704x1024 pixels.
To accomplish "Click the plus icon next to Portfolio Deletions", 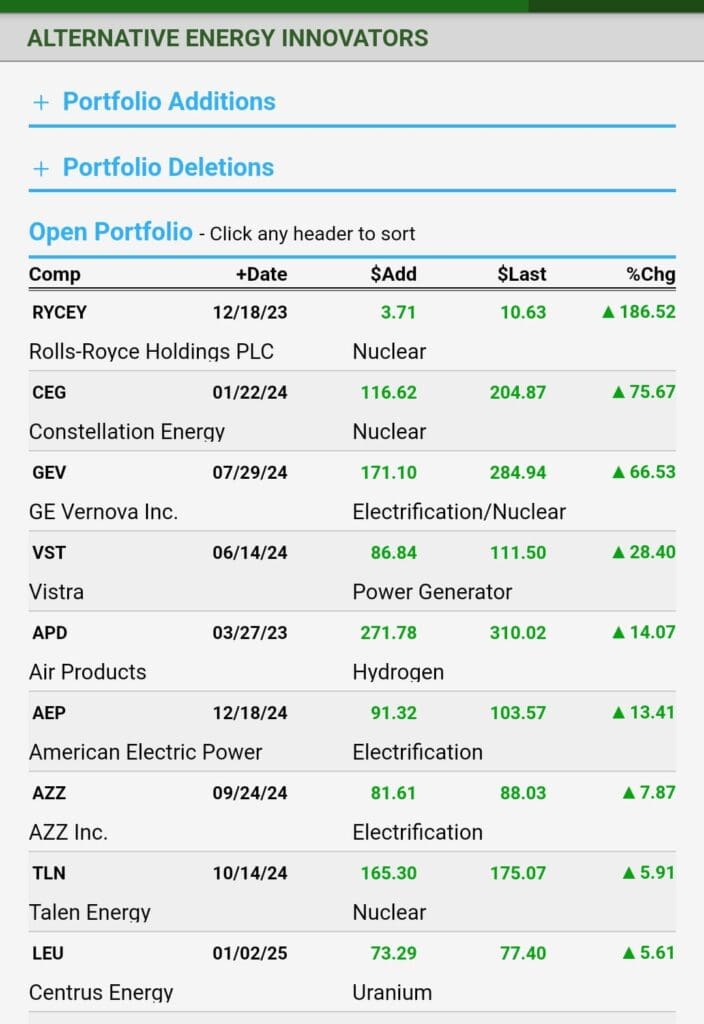I will (39, 168).
